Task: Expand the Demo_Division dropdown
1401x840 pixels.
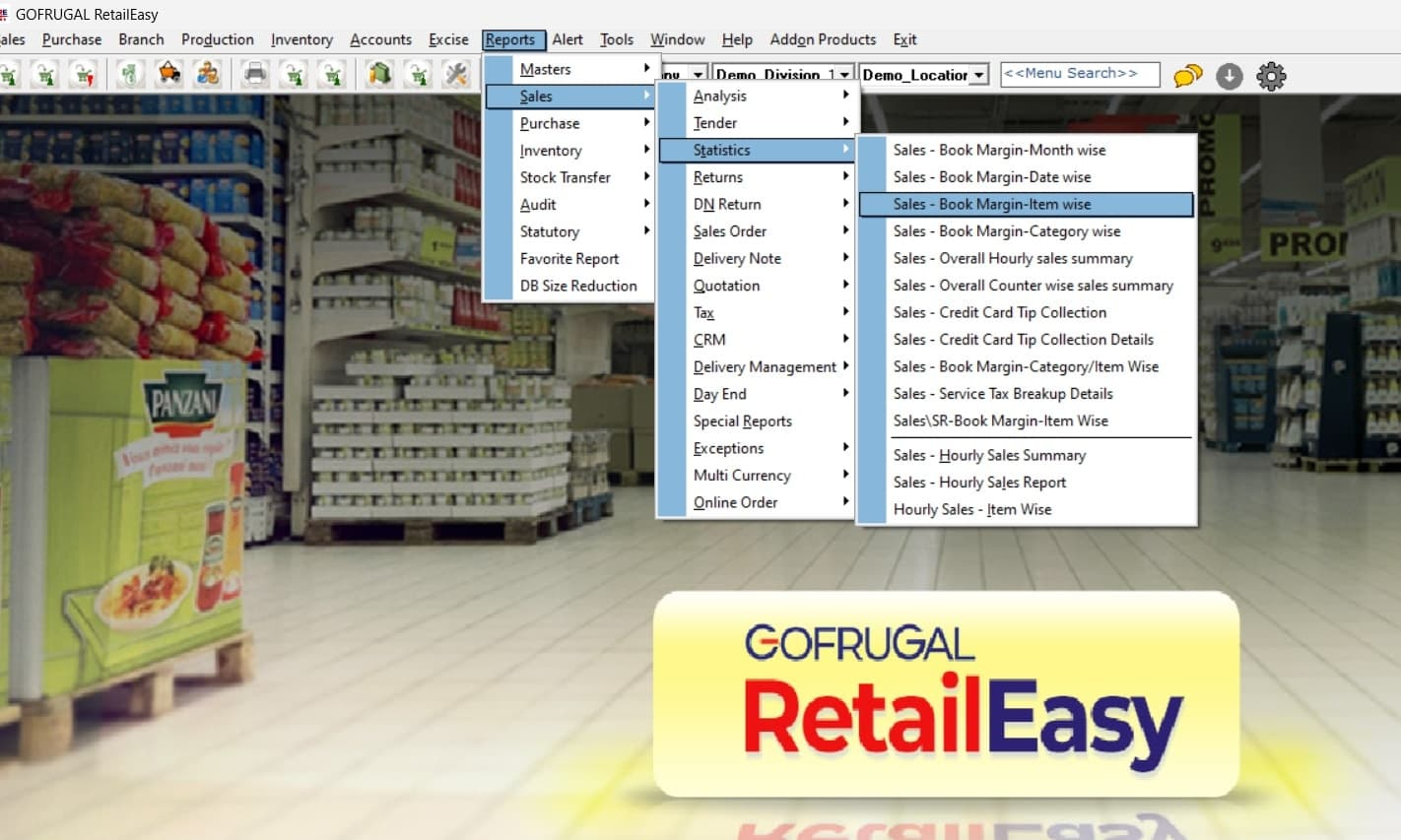Action: pyautogui.click(x=844, y=75)
